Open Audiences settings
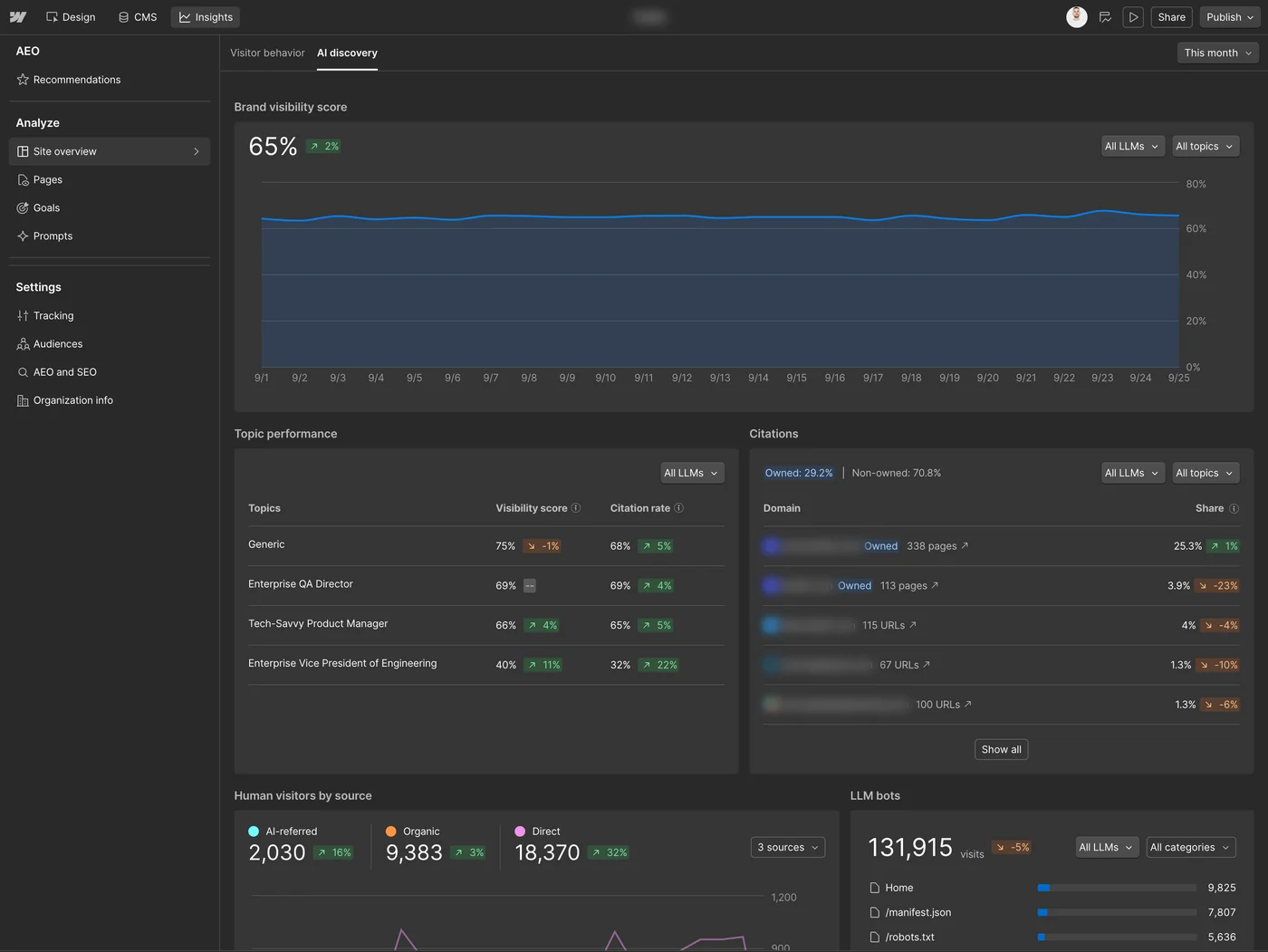 pyautogui.click(x=110, y=343)
